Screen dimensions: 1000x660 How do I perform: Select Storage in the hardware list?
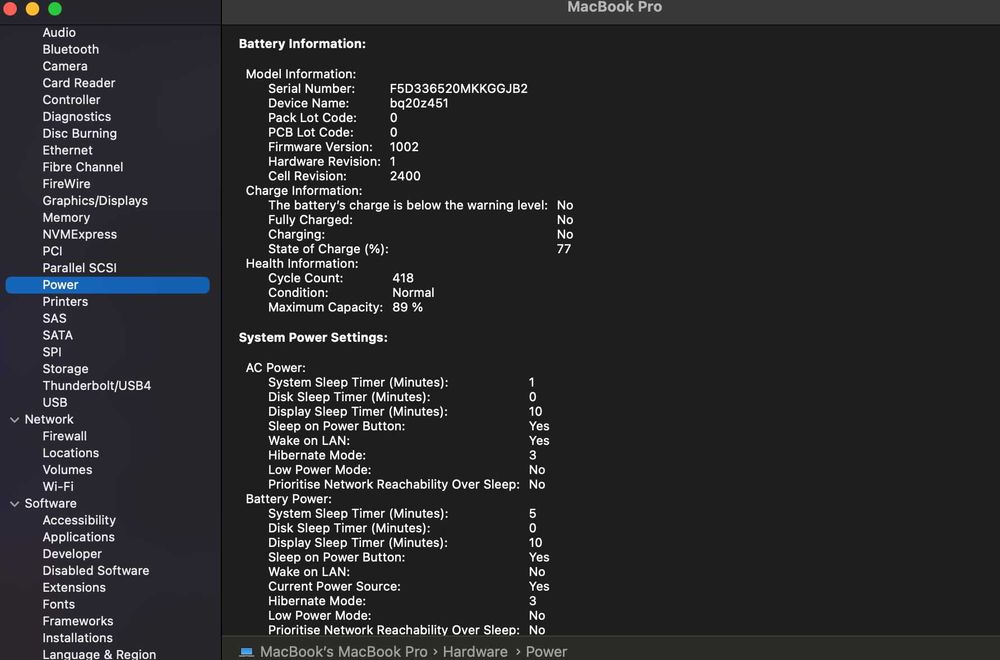click(x=65, y=369)
